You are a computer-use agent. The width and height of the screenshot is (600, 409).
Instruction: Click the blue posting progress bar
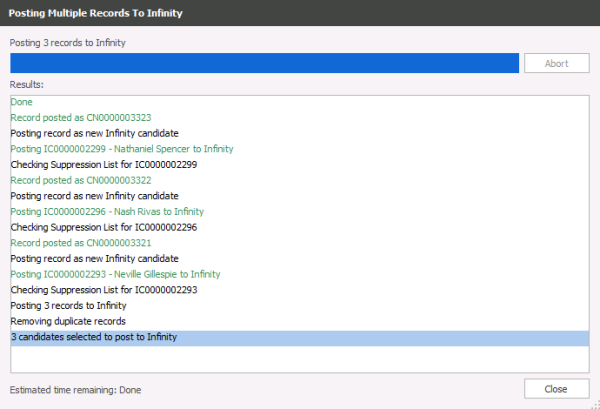coord(264,63)
